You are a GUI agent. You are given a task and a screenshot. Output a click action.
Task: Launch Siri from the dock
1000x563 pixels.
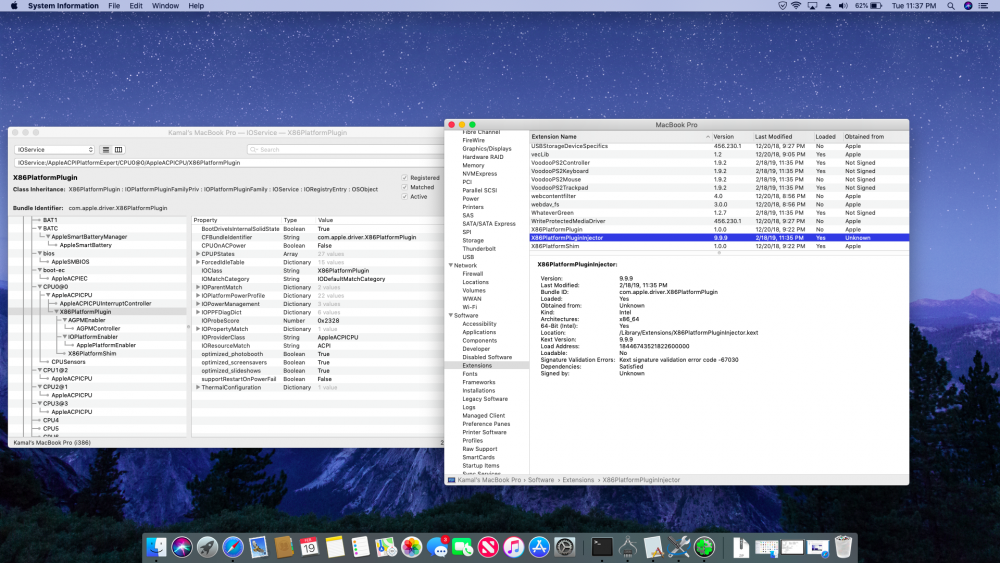coord(182,547)
